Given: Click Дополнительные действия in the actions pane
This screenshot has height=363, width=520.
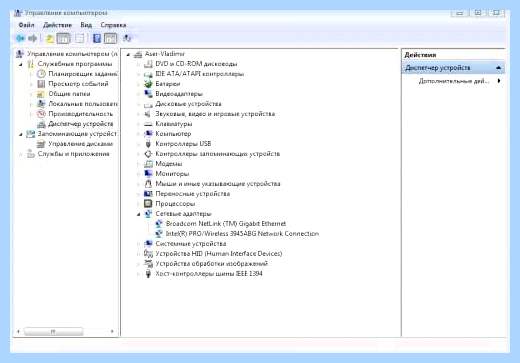Looking at the screenshot, I should tap(454, 81).
